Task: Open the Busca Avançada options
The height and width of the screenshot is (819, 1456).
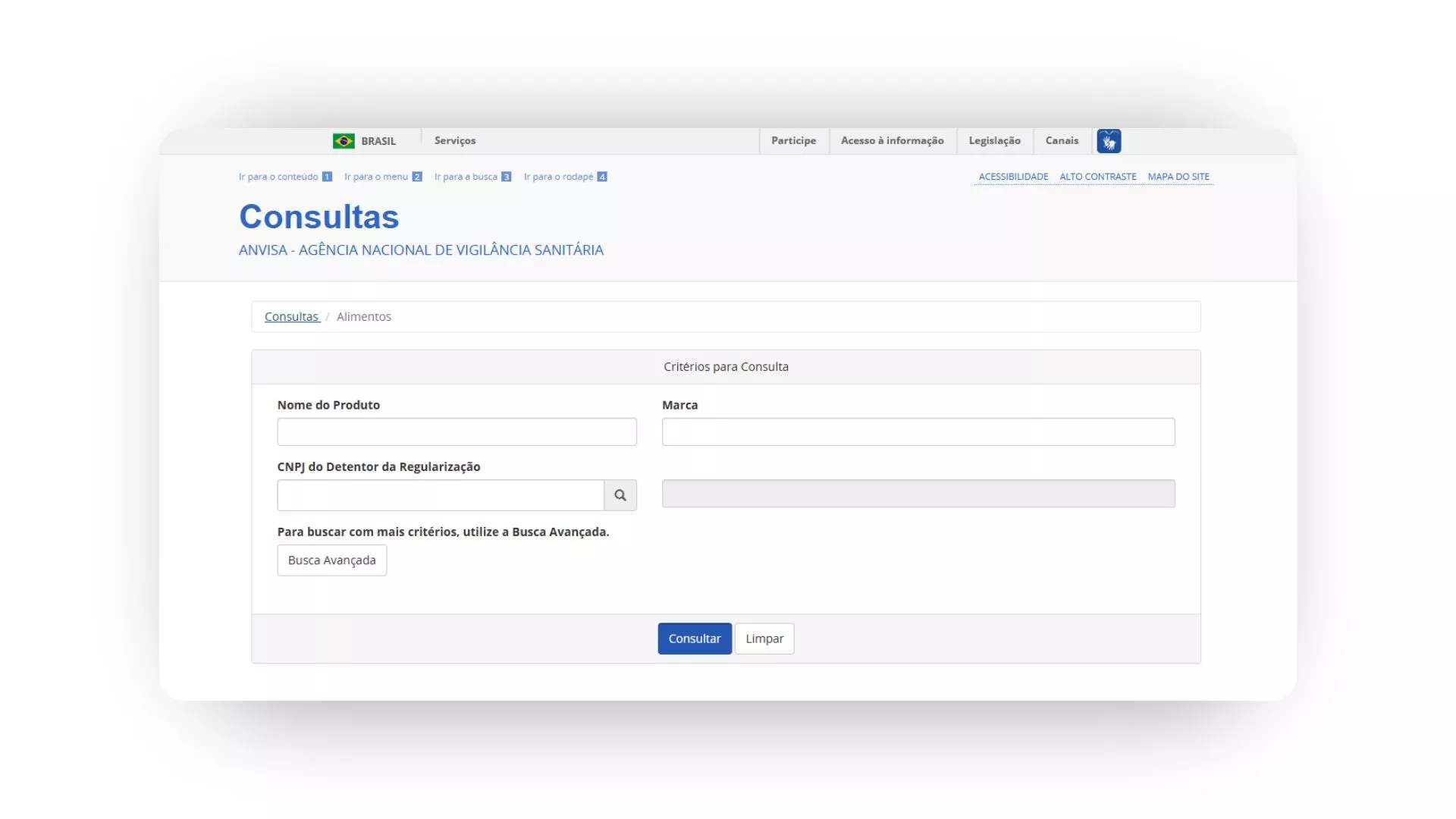Action: (x=331, y=560)
